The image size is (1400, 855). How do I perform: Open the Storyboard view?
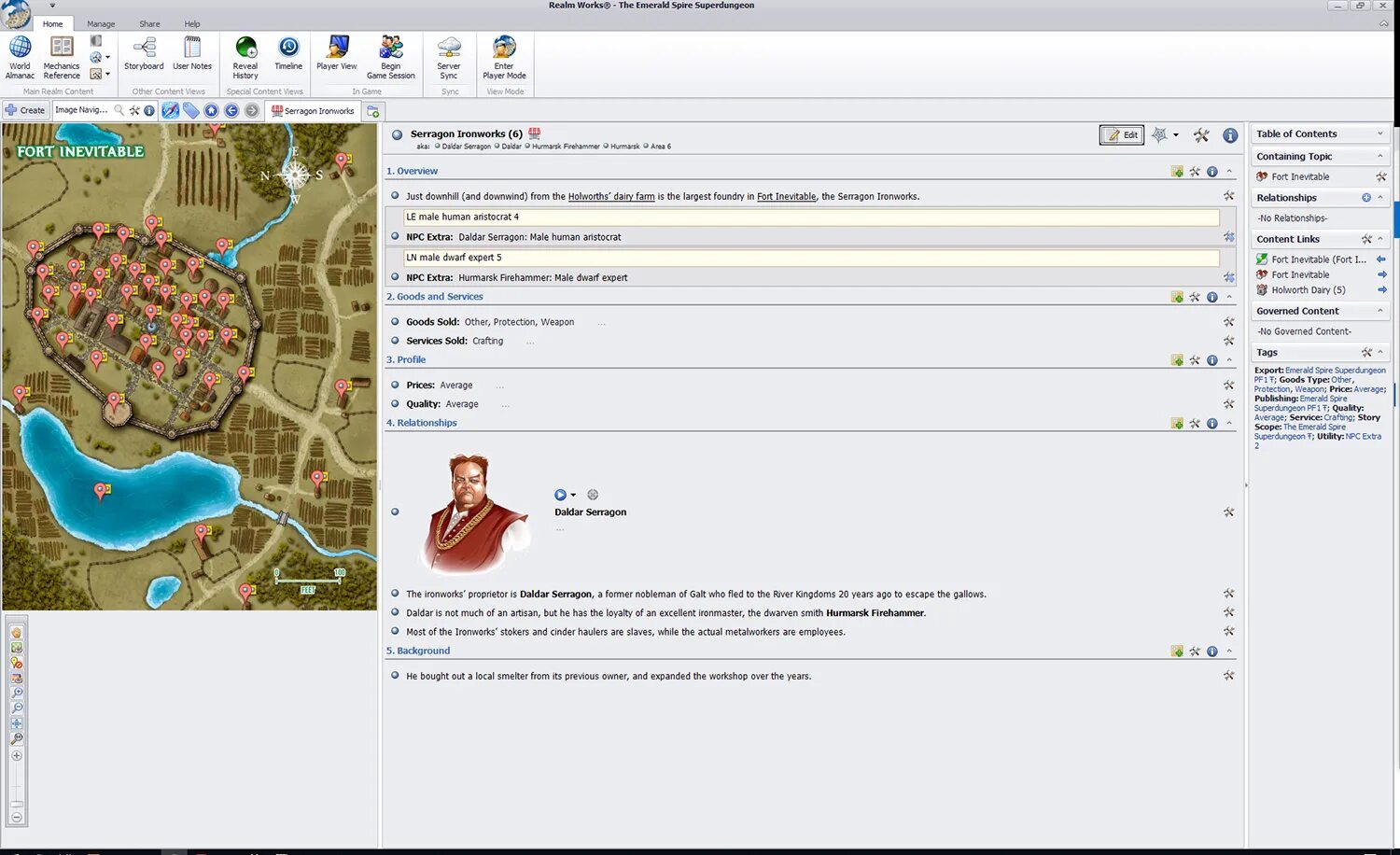coord(144,53)
